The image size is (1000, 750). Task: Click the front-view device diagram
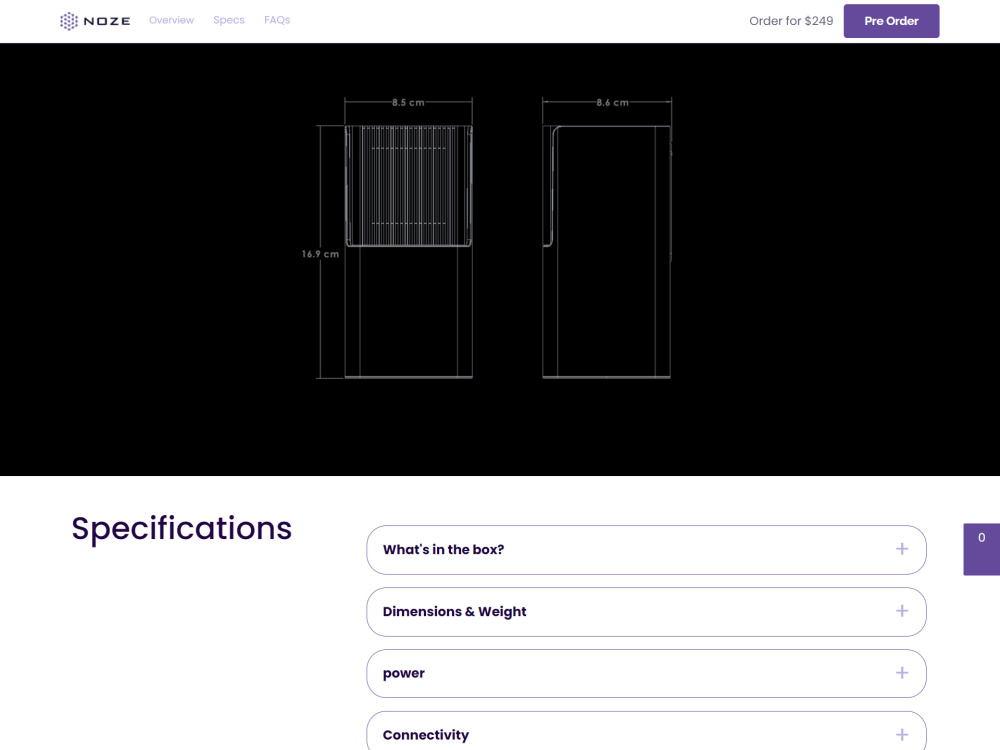(409, 251)
